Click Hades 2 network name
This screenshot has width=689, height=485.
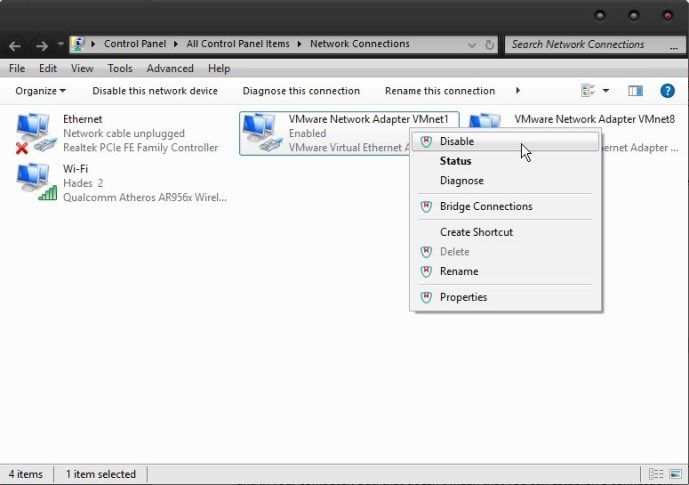(x=83, y=183)
